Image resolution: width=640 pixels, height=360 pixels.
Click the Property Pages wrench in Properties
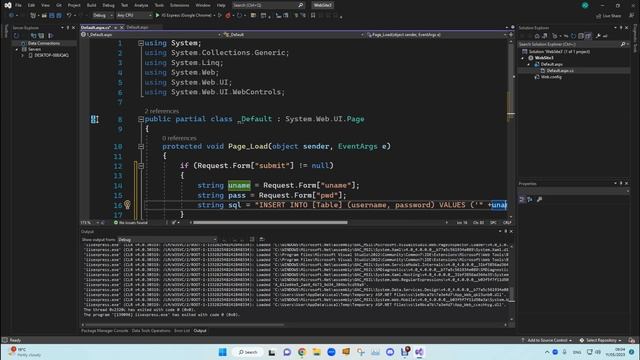[540, 200]
